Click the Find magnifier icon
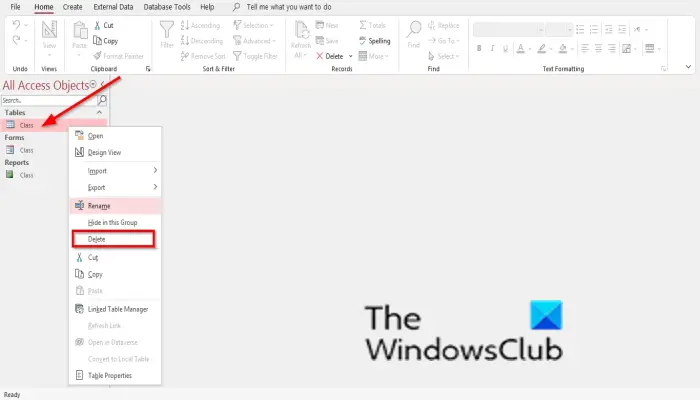This screenshot has width=700, height=400. coord(414,29)
